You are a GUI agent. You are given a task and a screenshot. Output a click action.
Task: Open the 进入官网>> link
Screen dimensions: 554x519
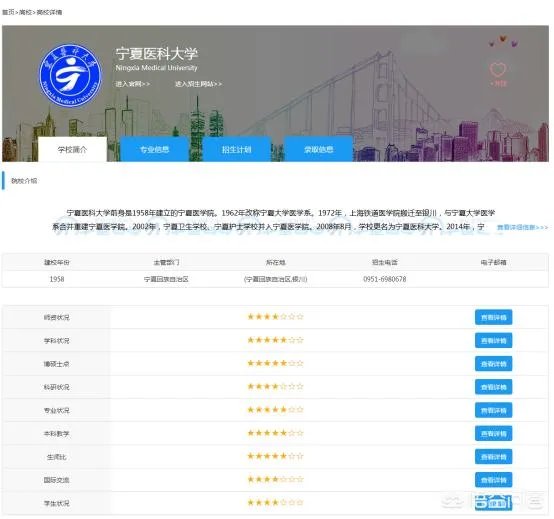pyautogui.click(x=133, y=84)
